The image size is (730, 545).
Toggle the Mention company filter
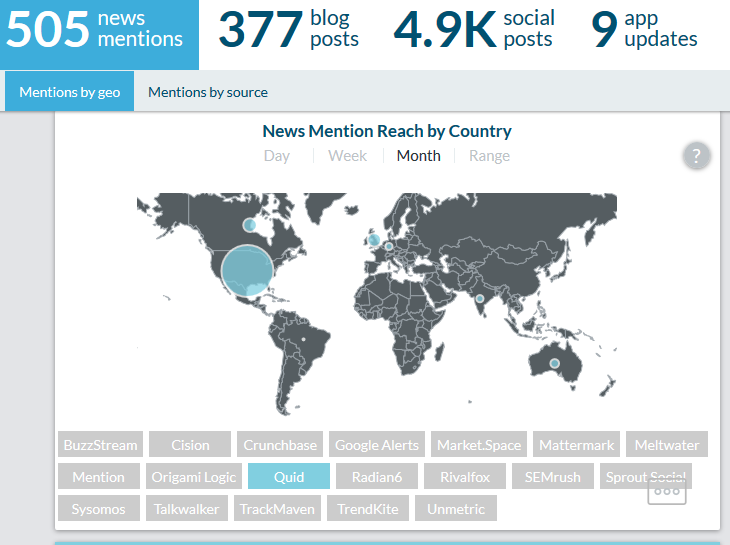point(99,477)
